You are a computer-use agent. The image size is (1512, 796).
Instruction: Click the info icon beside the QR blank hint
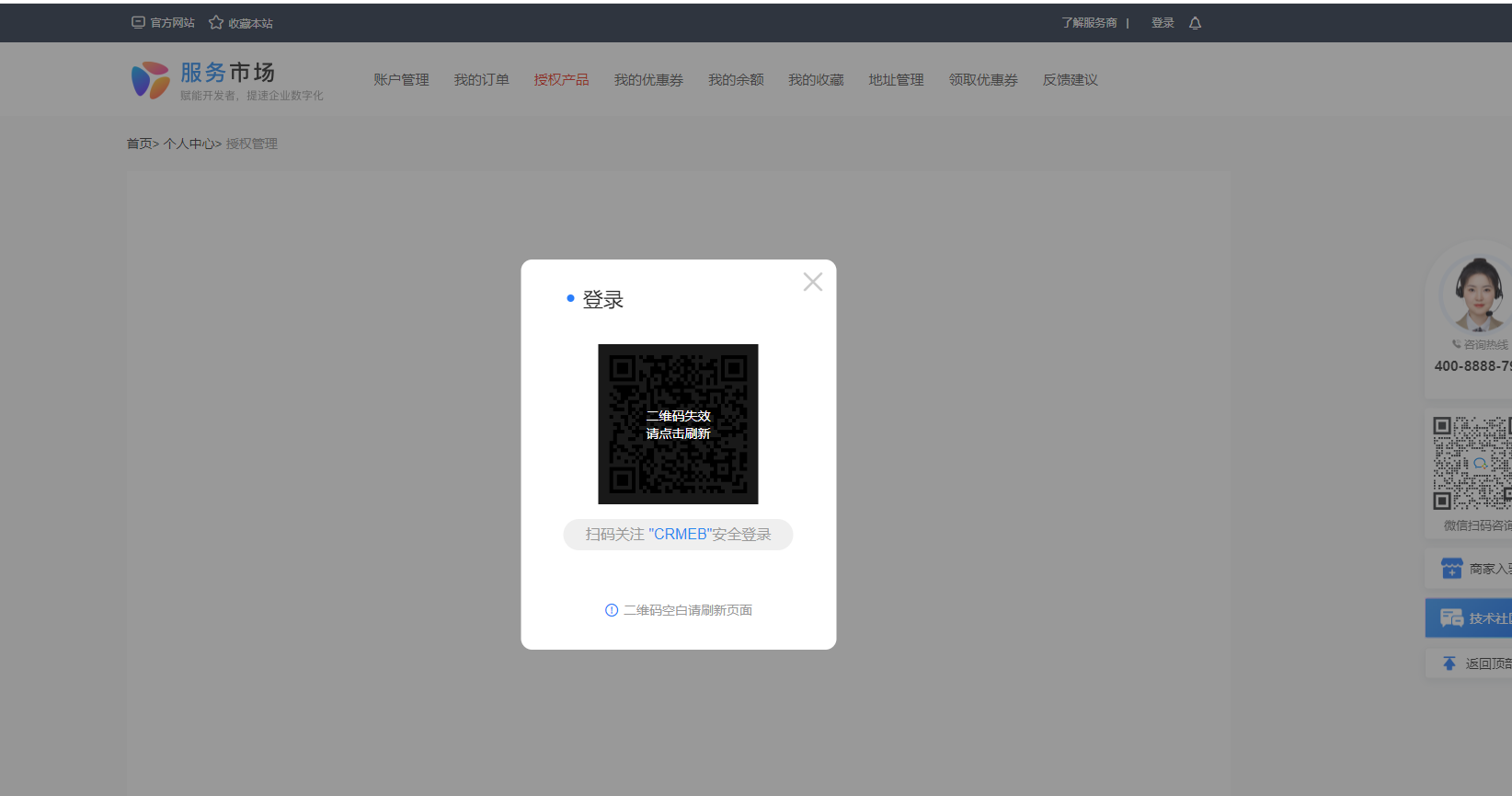[612, 610]
